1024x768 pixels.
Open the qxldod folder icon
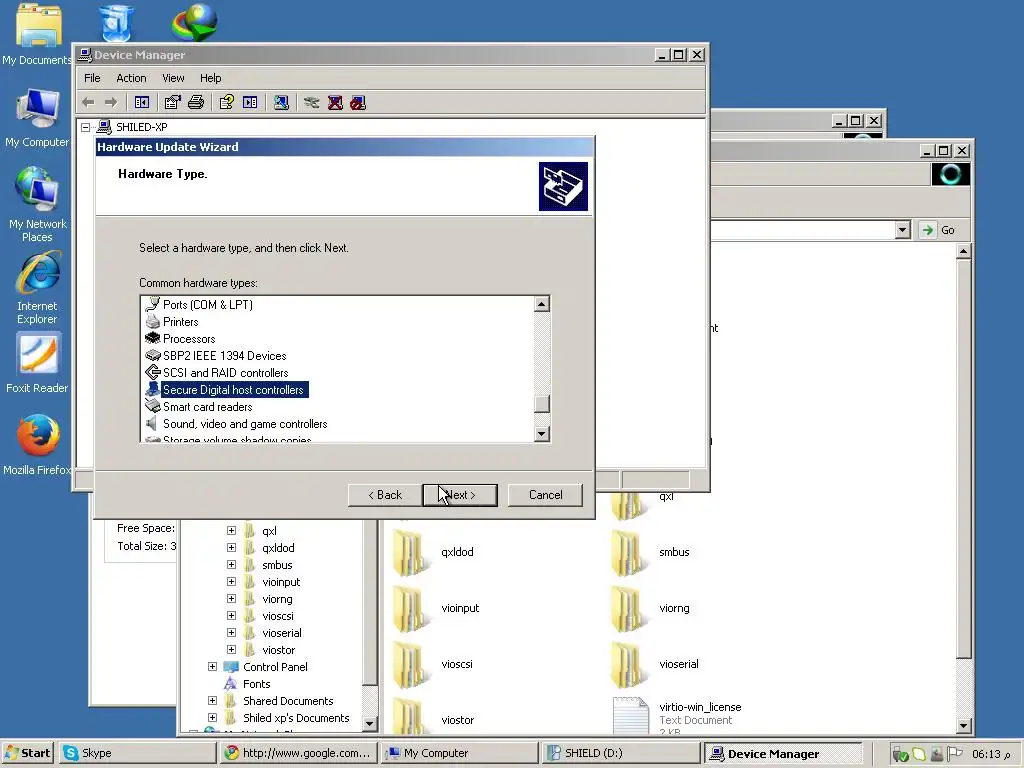(410, 553)
